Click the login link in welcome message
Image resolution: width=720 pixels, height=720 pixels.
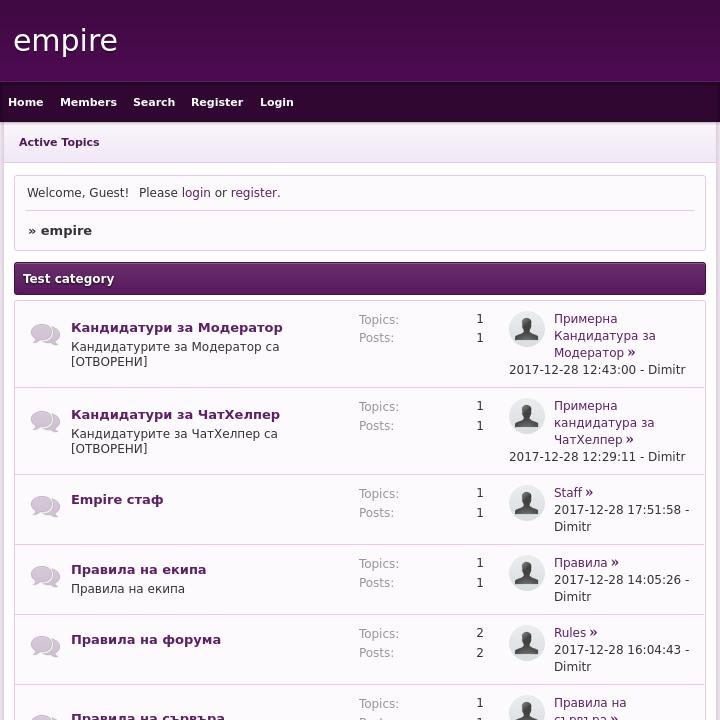click(196, 193)
